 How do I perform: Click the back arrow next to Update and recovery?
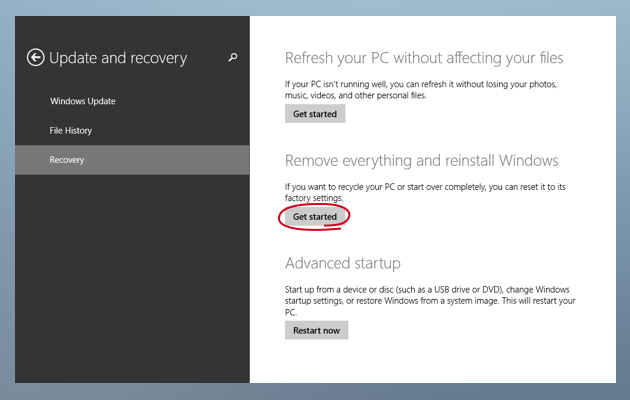35,57
